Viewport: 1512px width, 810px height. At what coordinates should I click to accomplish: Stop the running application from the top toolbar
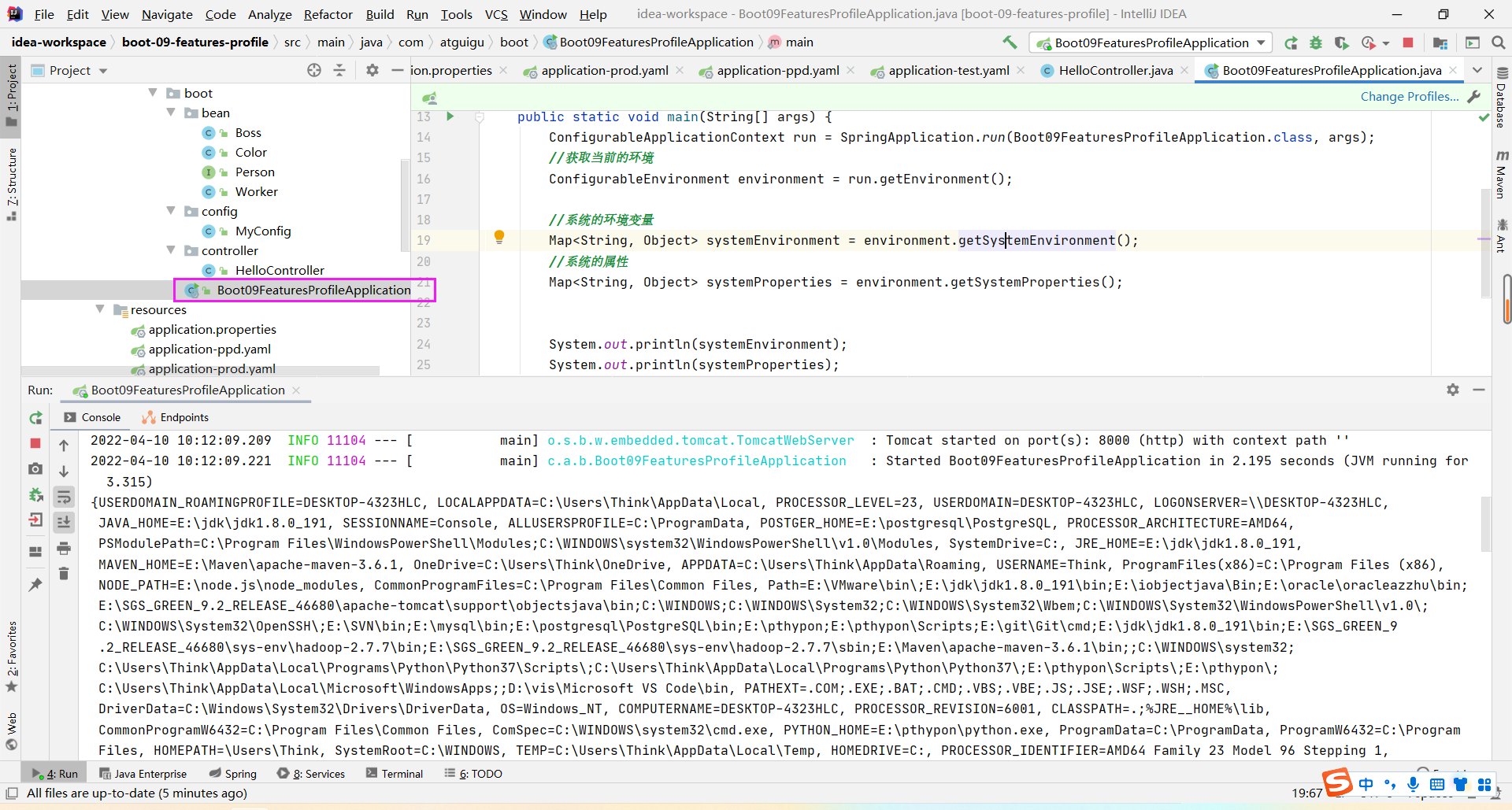point(1408,43)
